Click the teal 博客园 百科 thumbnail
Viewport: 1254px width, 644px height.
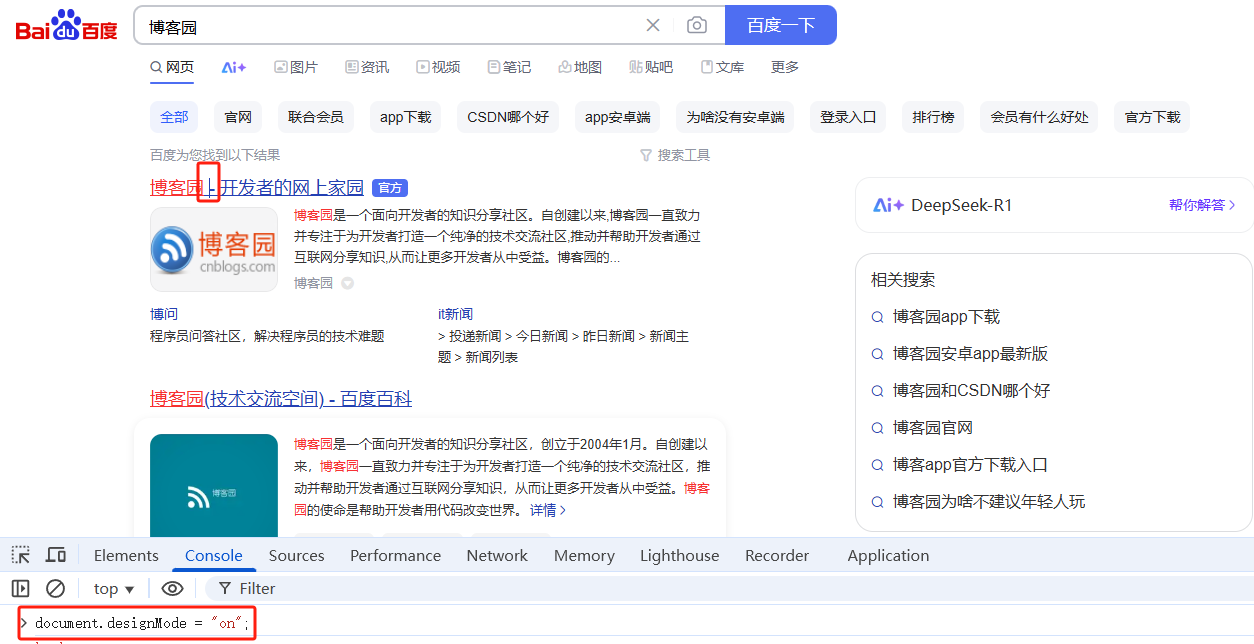[x=214, y=486]
